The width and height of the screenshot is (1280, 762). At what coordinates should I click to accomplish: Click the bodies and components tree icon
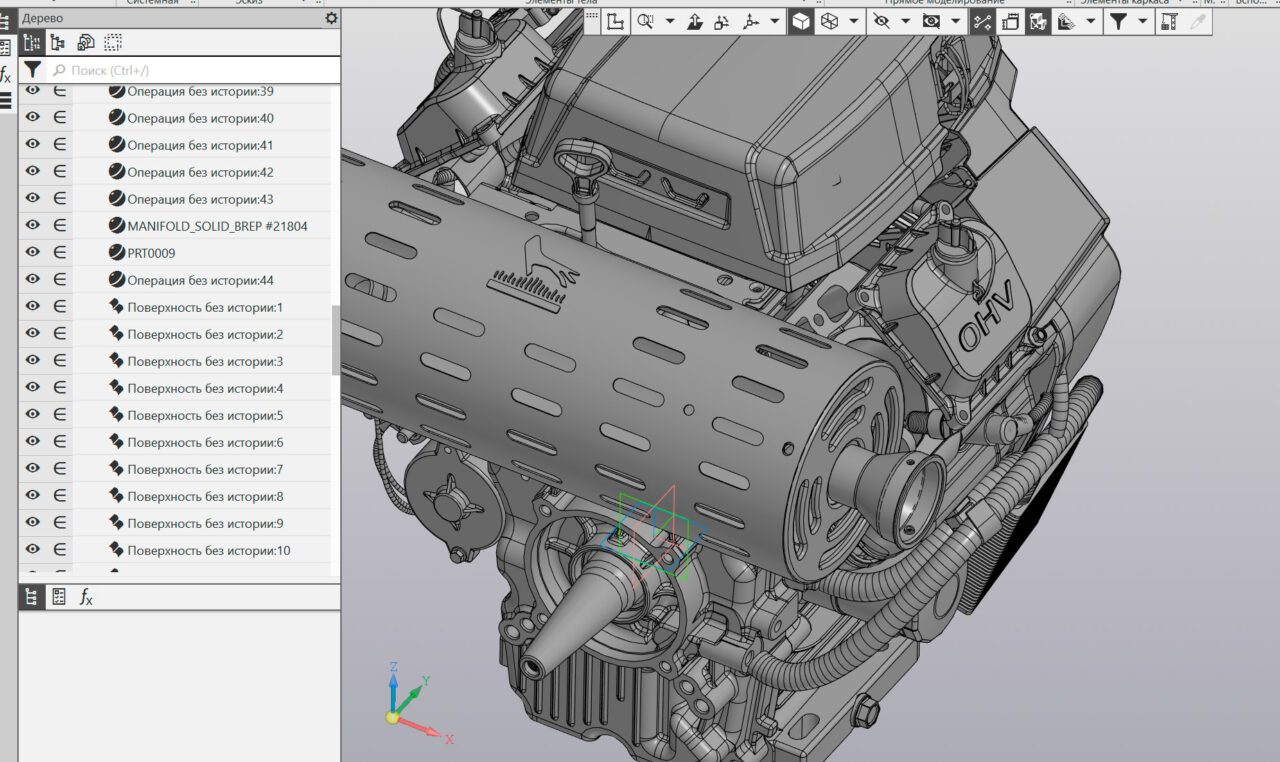85,42
